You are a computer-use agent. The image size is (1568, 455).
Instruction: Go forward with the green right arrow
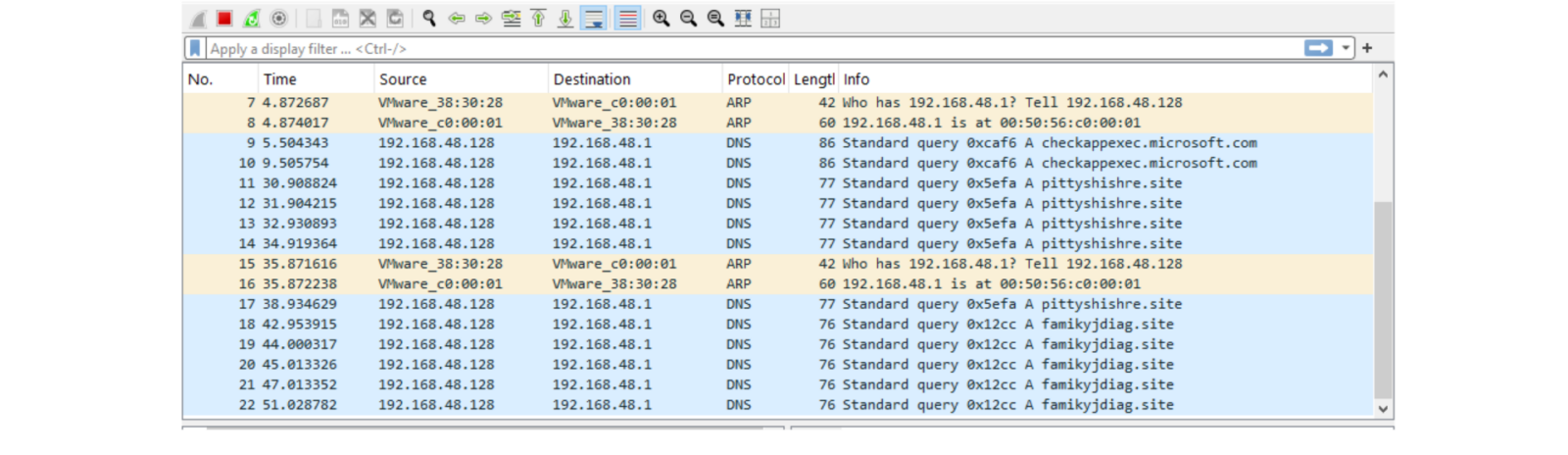[483, 19]
